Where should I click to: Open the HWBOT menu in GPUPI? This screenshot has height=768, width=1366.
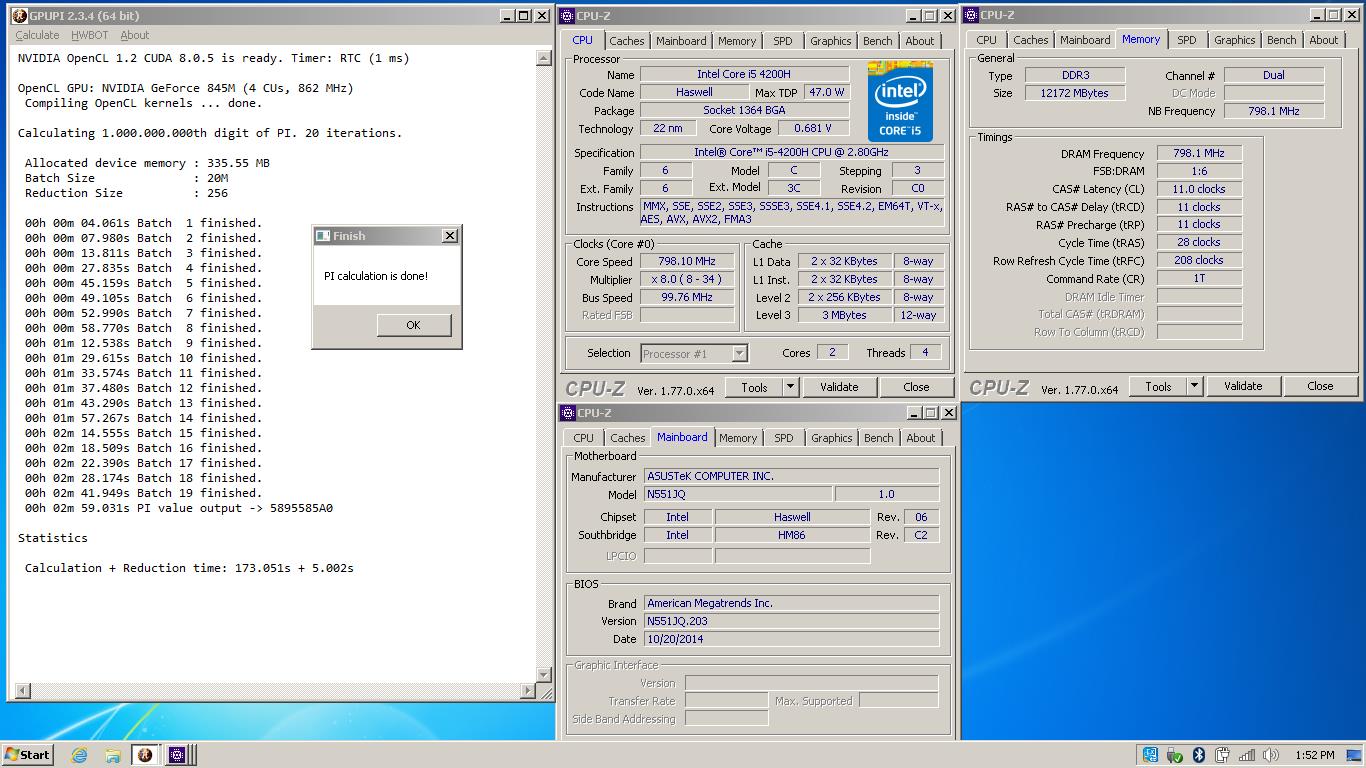click(90, 35)
